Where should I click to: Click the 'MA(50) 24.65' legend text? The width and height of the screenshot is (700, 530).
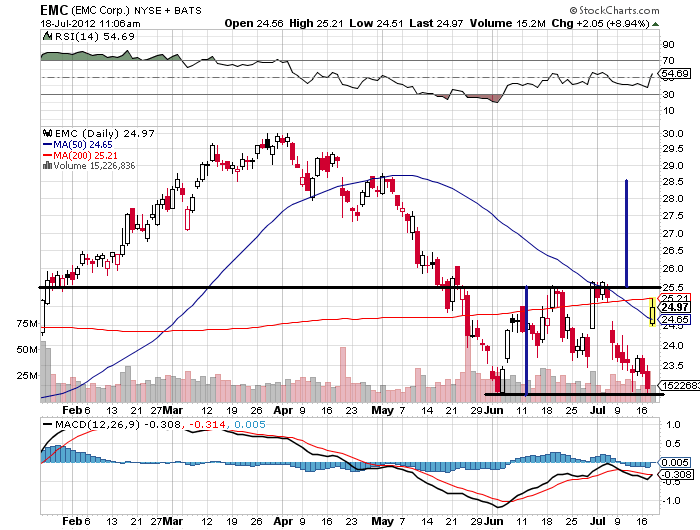coord(83,145)
